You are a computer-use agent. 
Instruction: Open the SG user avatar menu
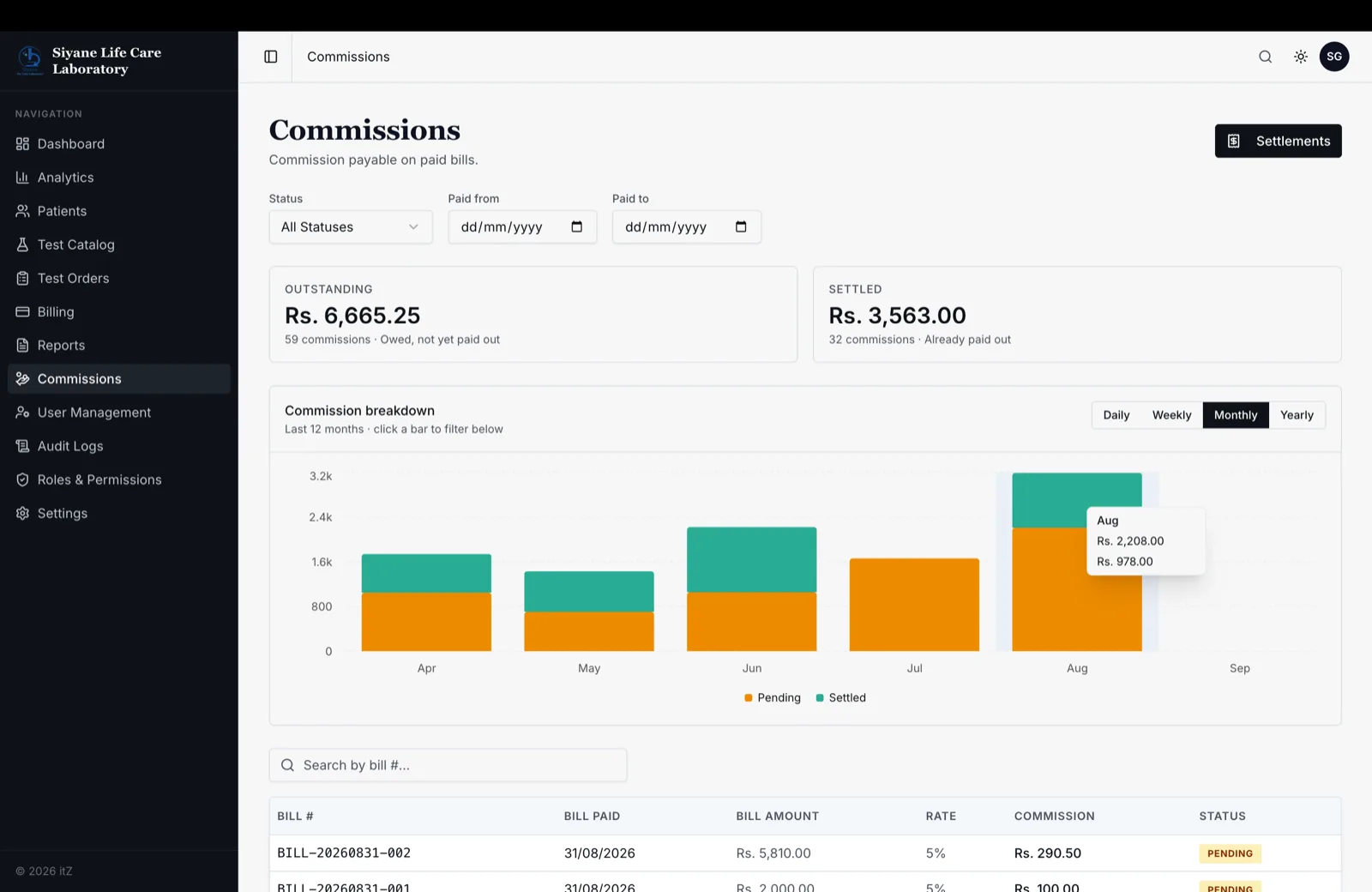coord(1333,57)
